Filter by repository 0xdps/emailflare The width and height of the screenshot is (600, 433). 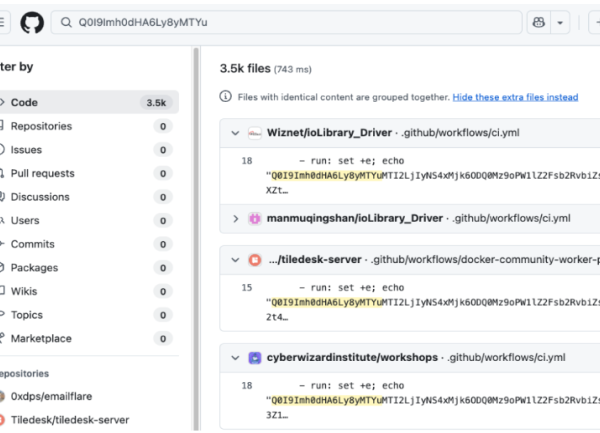tap(51, 396)
